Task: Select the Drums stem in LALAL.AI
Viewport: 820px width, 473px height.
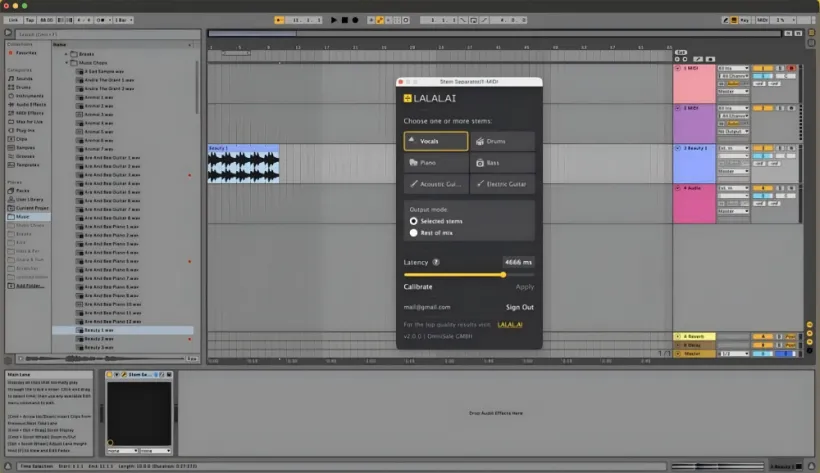Action: pyautogui.click(x=503, y=141)
